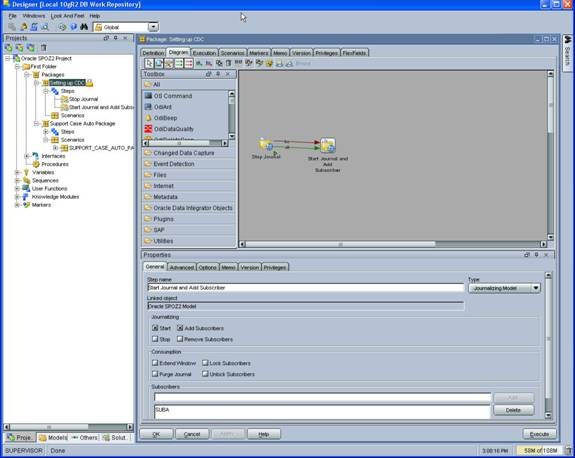The image size is (575, 458).
Task: Click garbage-collect trash icon in status bar
Action: coord(569,450)
